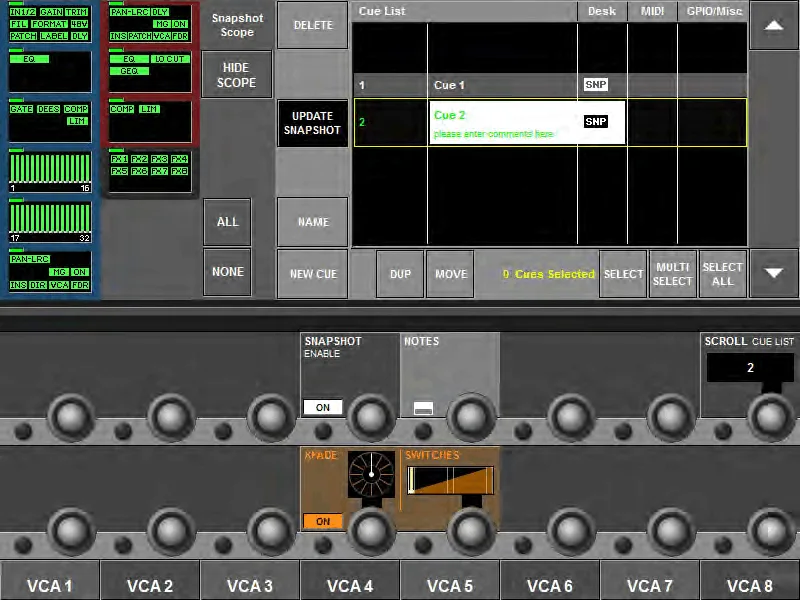Click the 1–16 sends bar block
Image resolution: width=800 pixels, height=600 pixels.
[x=50, y=172]
